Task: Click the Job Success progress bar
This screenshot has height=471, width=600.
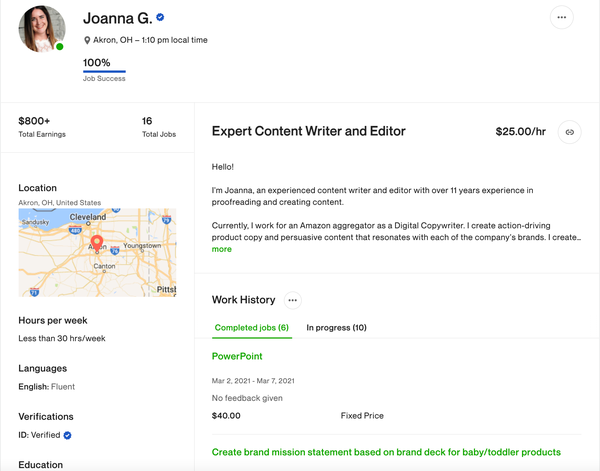Action: 104,72
